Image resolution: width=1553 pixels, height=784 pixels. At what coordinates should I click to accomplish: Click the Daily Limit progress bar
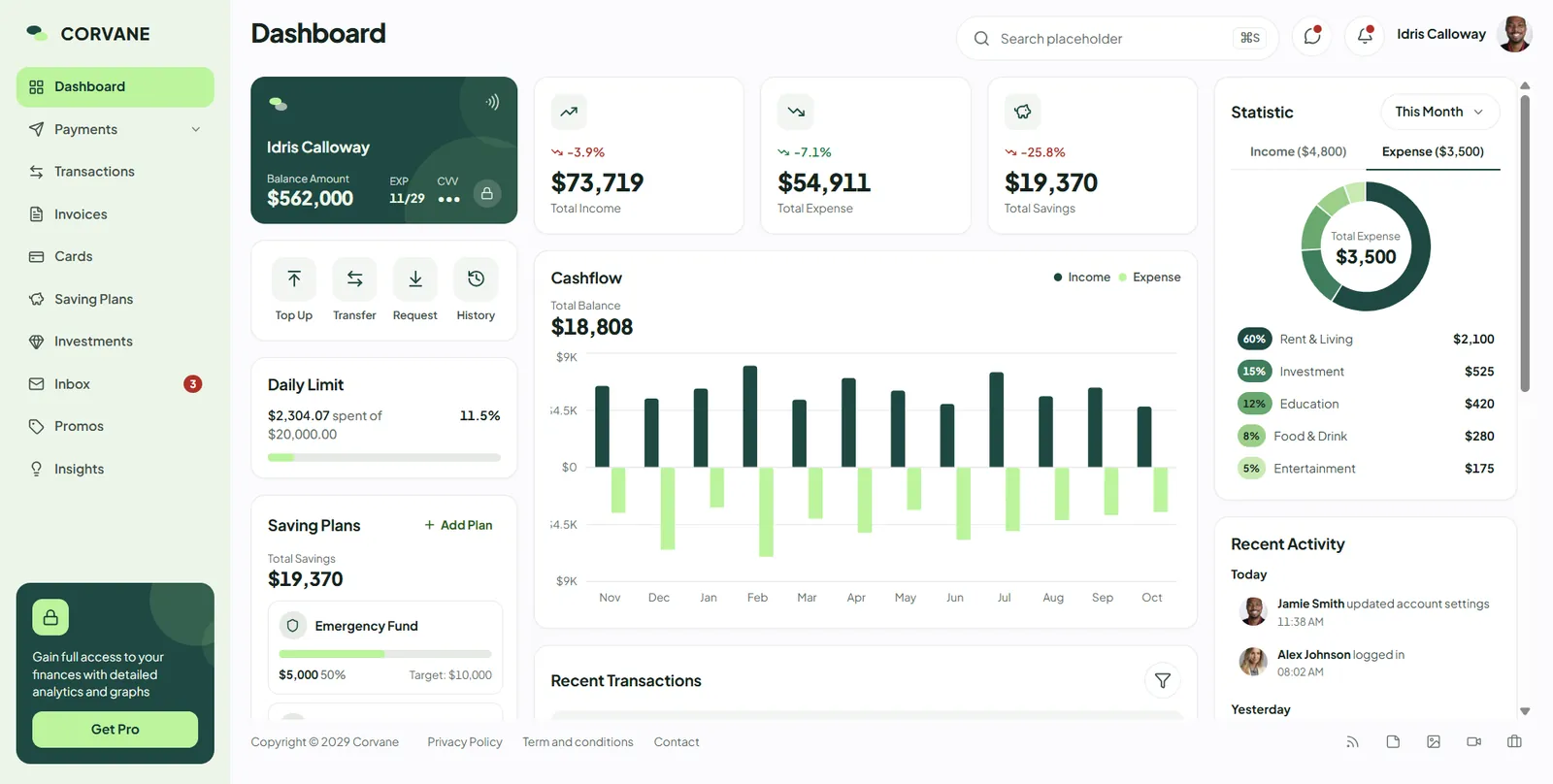tap(384, 457)
